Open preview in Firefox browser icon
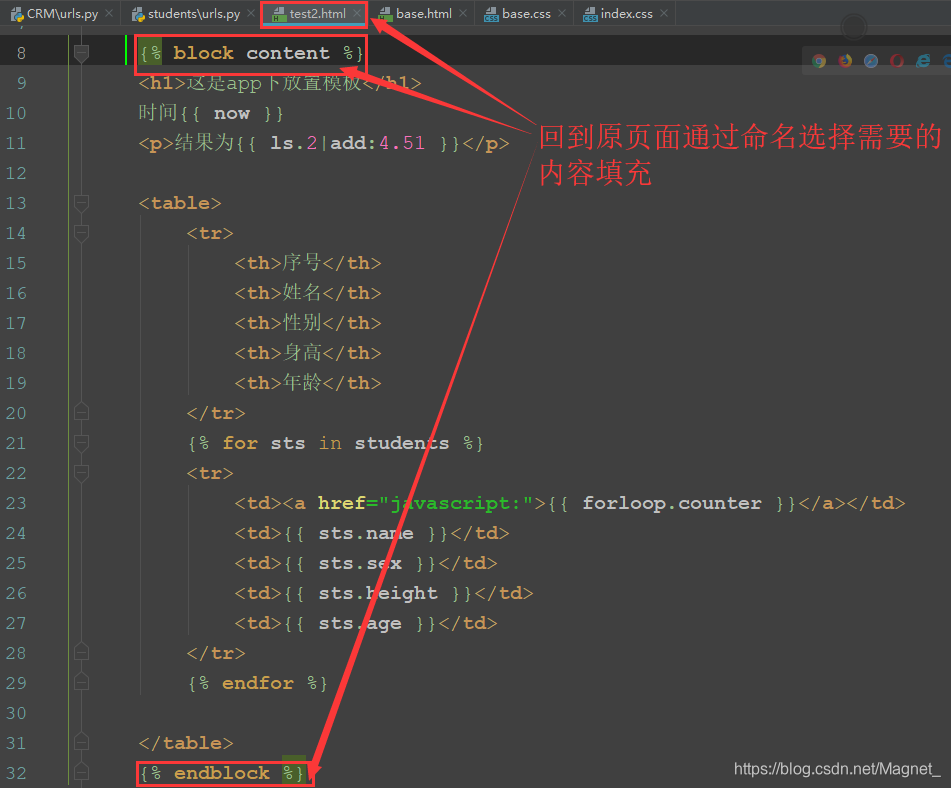 pos(845,61)
